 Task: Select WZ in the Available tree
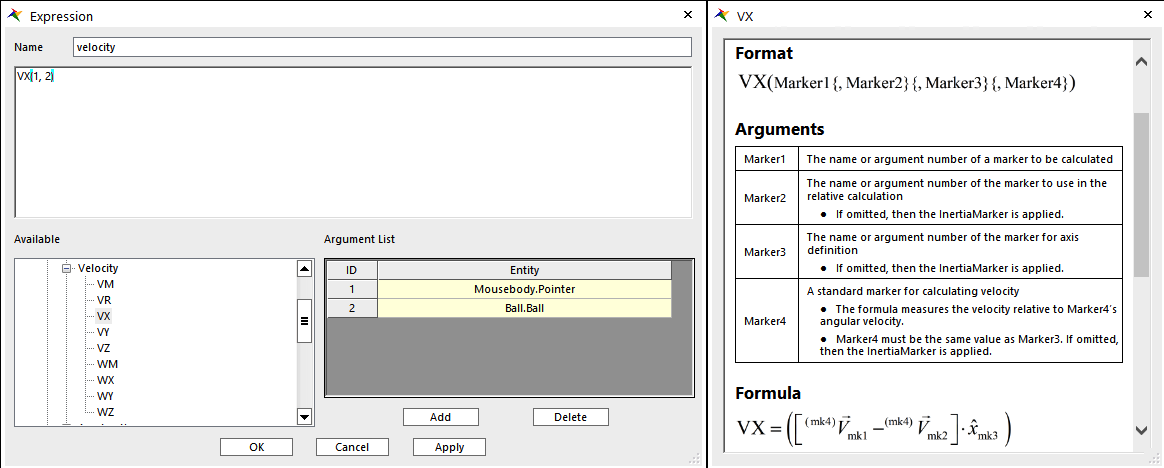(106, 412)
